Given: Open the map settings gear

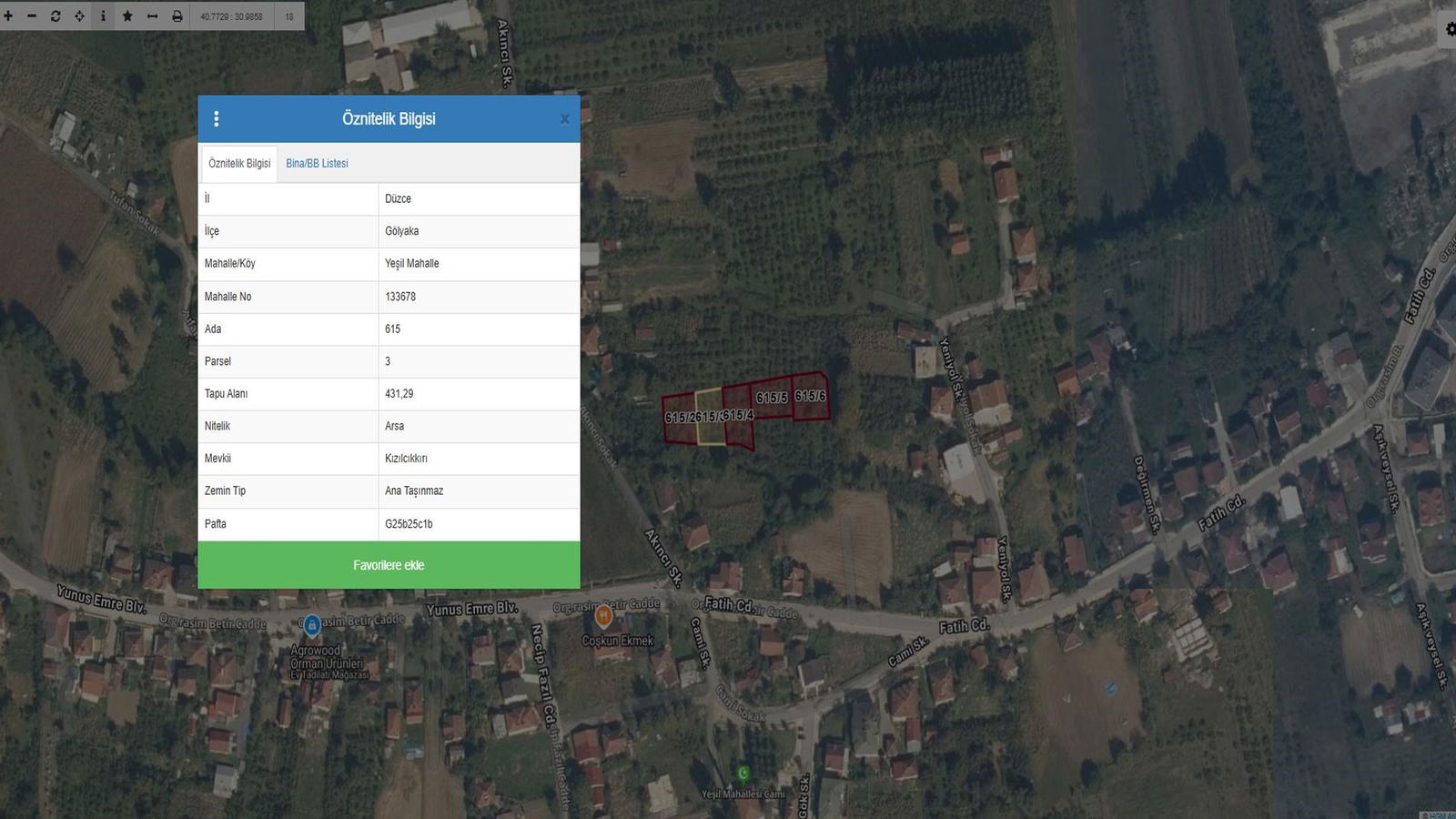Looking at the screenshot, I should coord(1450,29).
